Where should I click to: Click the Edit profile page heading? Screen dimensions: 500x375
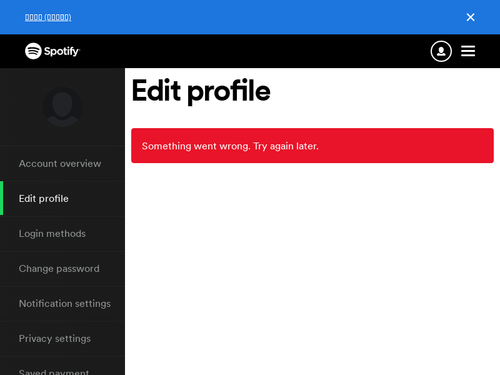201,91
